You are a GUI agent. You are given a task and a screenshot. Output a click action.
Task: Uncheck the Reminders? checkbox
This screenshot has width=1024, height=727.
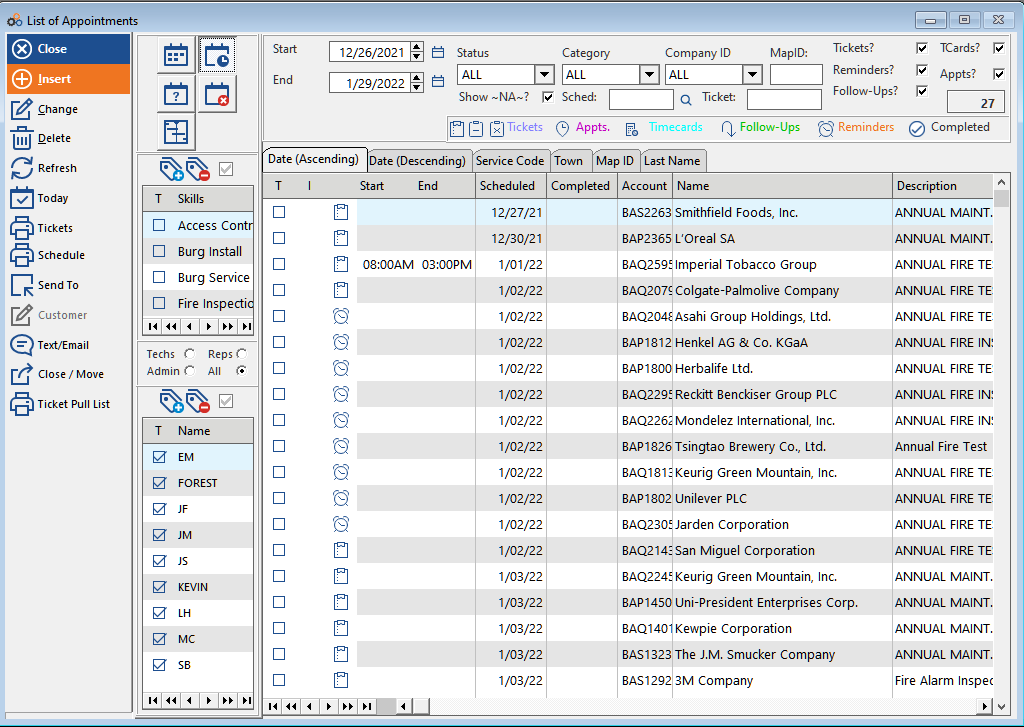click(x=922, y=70)
